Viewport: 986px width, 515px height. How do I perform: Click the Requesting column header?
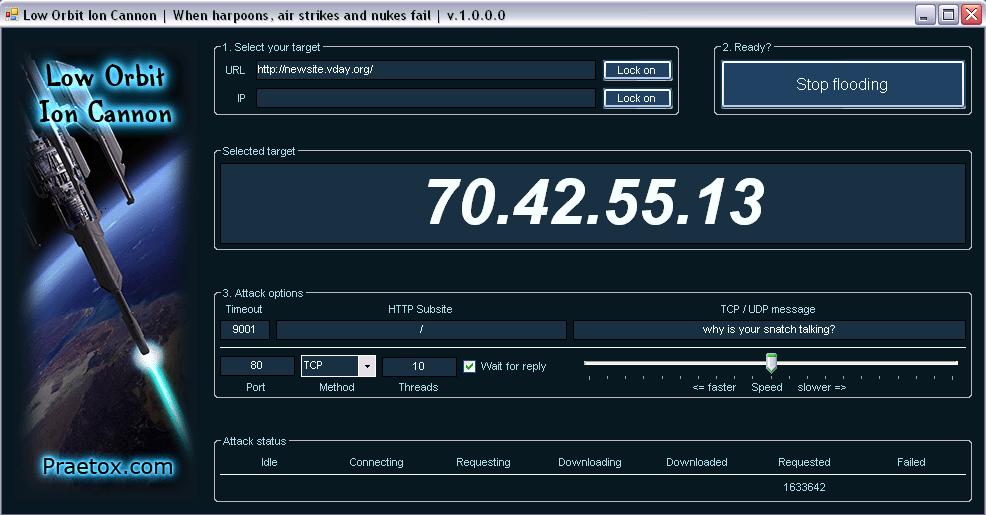pos(483,462)
